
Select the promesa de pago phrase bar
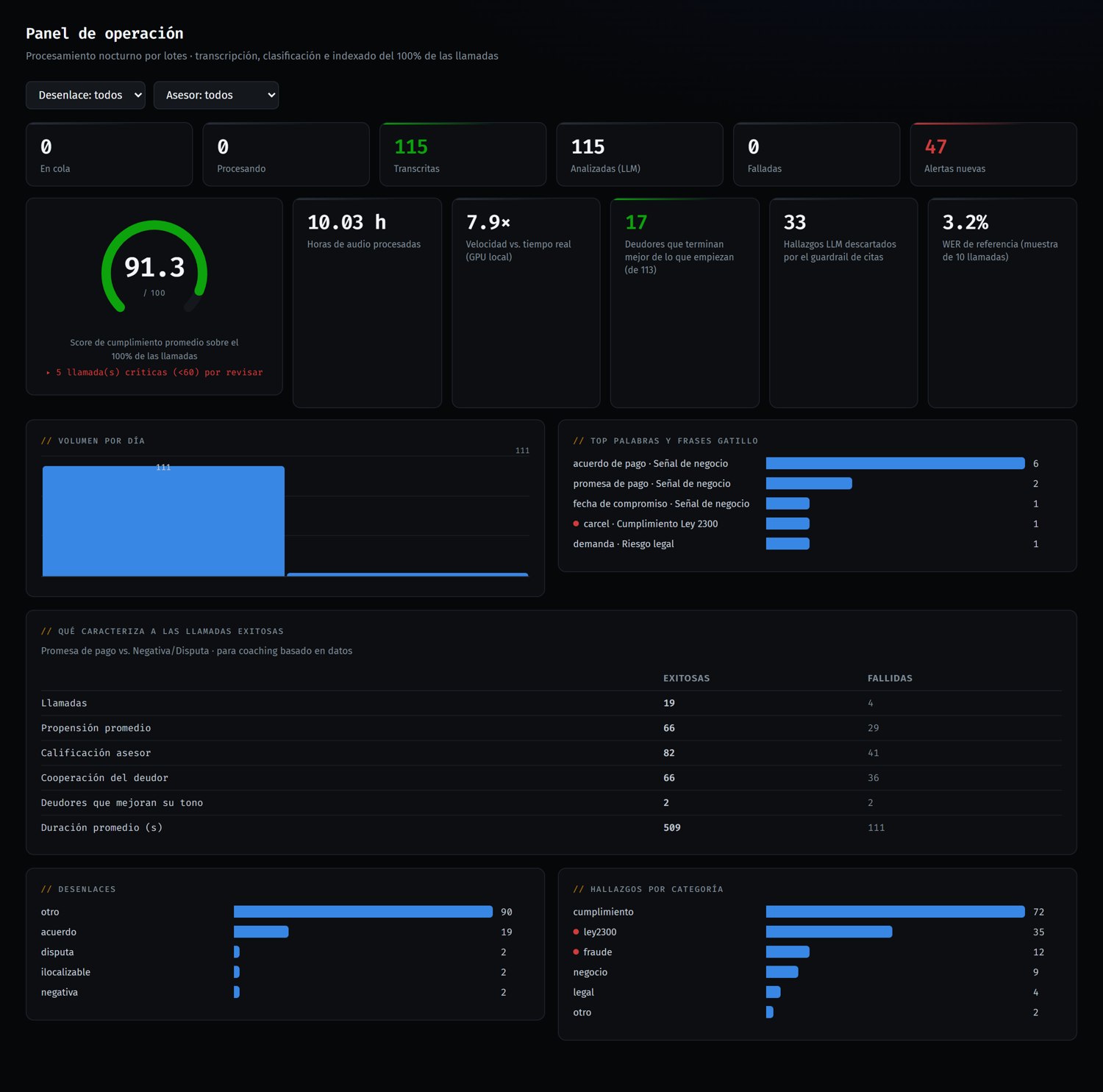(809, 483)
